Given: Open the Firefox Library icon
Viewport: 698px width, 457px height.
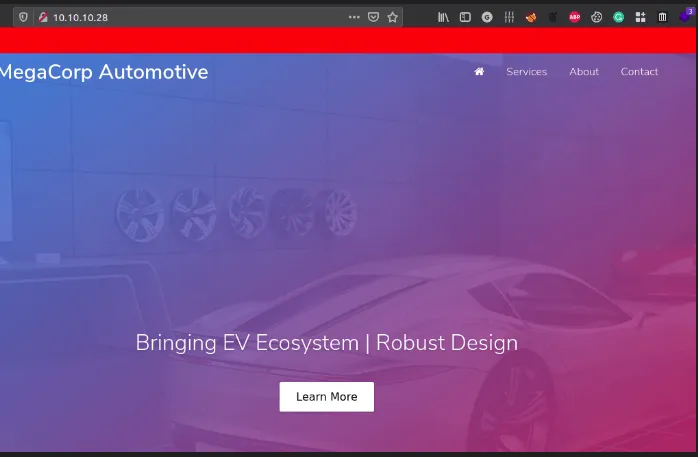Looking at the screenshot, I should click(x=443, y=17).
